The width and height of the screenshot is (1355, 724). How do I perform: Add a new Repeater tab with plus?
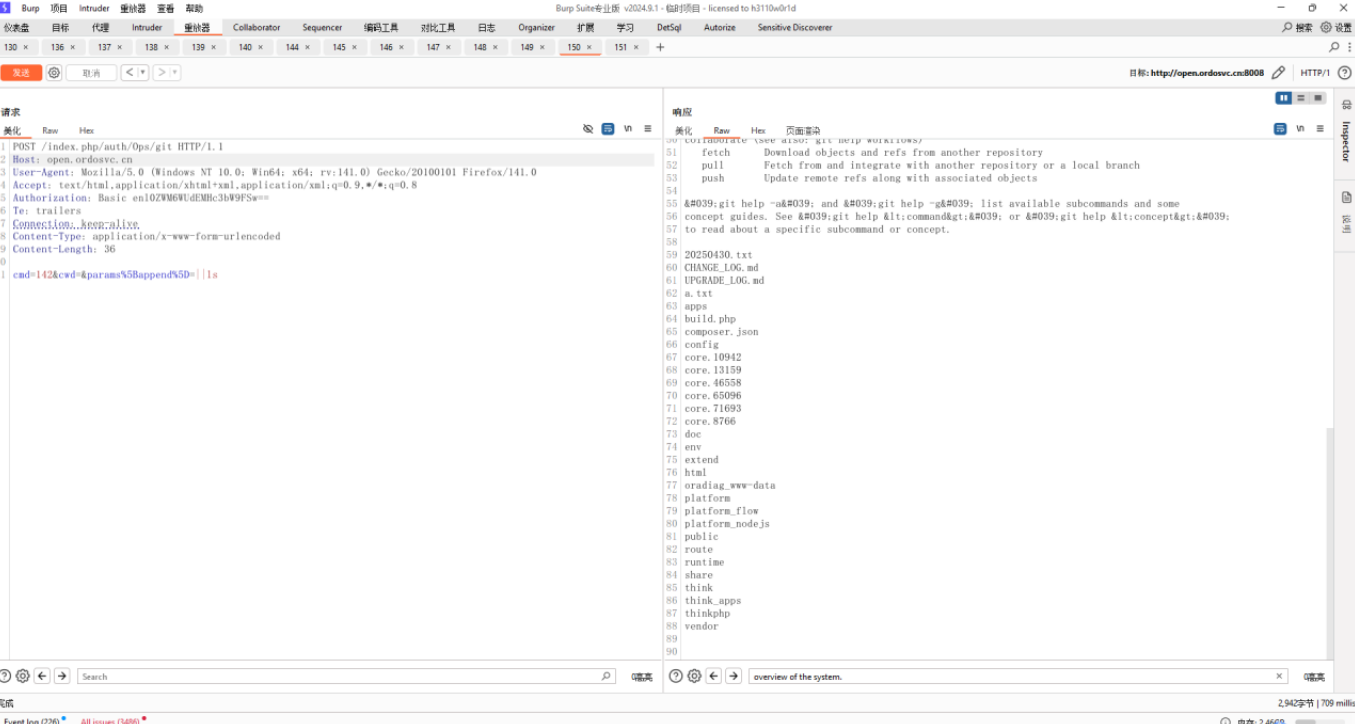click(x=660, y=47)
